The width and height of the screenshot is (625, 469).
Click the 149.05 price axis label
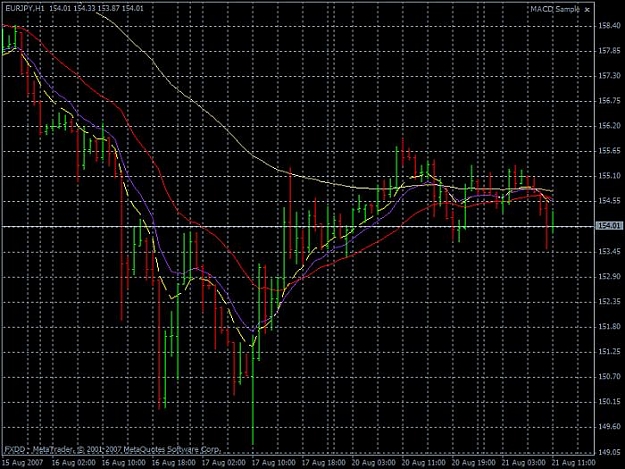click(610, 452)
